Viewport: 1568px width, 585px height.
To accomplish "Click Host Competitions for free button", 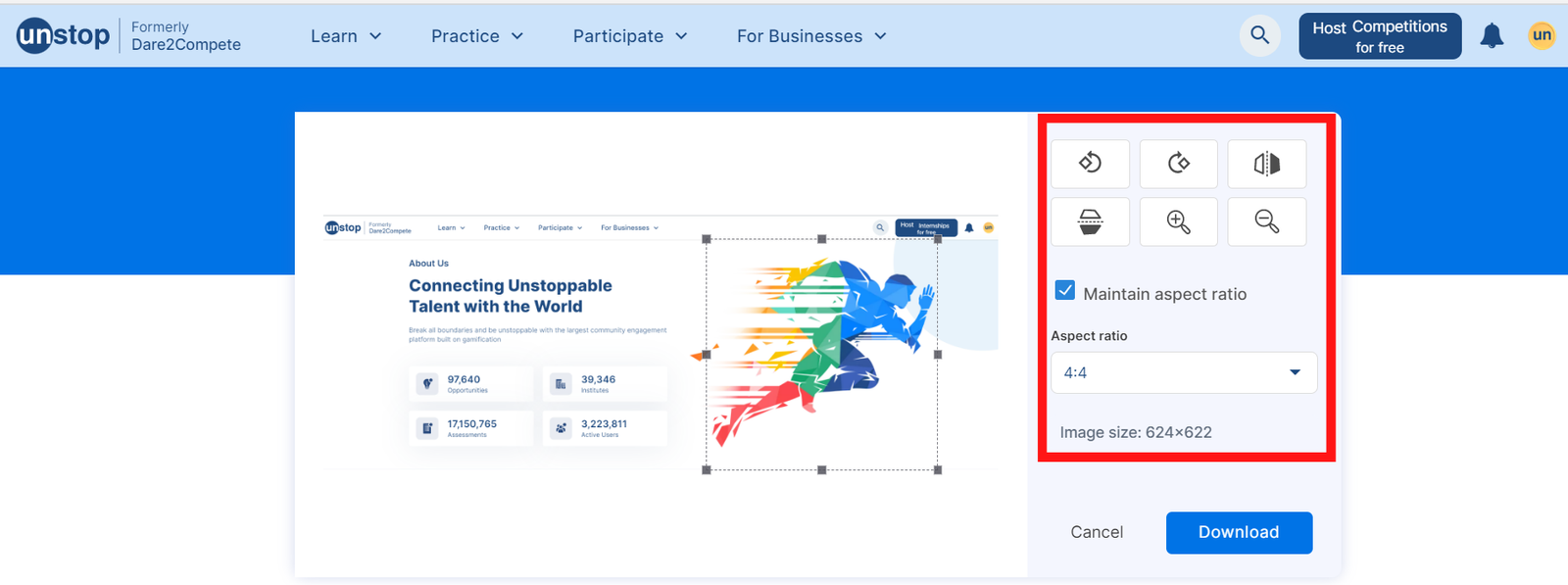I will [x=1380, y=36].
